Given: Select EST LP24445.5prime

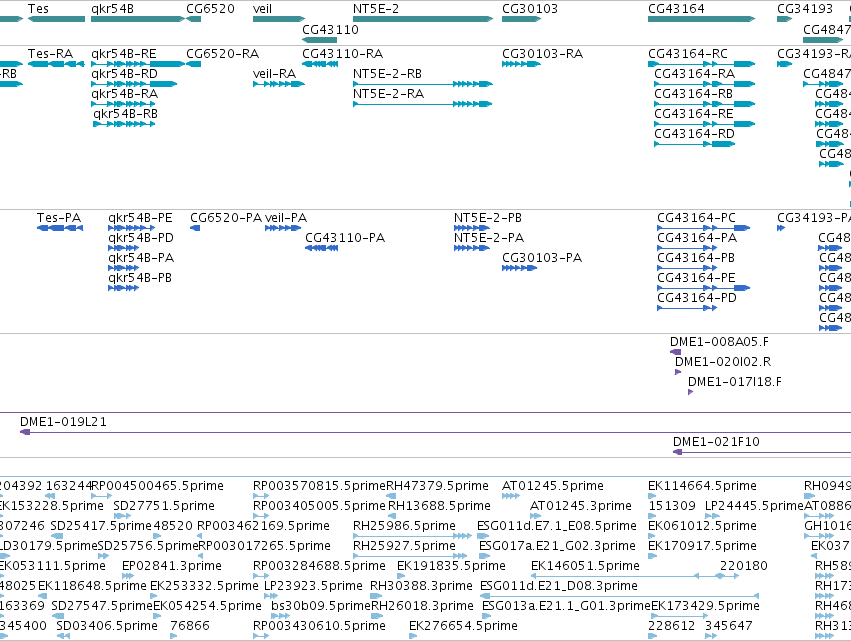Looking at the screenshot, I should (712, 516).
